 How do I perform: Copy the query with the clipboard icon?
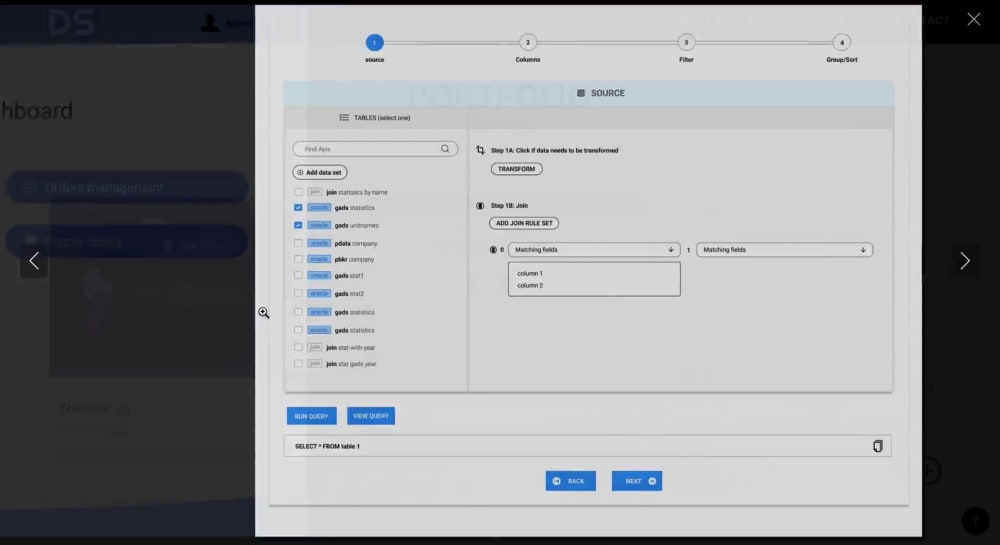(x=878, y=446)
